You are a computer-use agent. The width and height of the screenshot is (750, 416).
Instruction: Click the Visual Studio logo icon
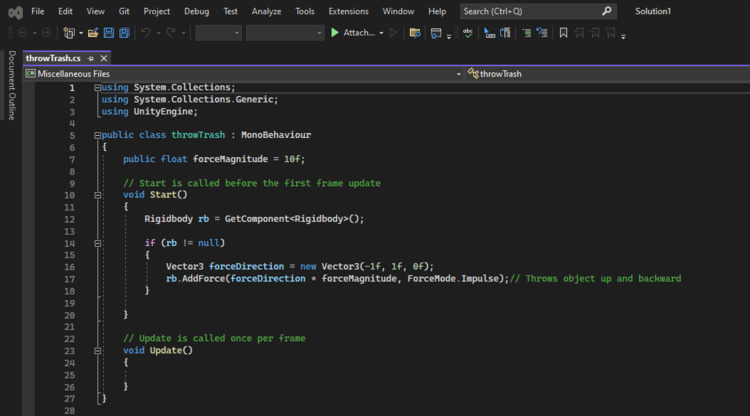[15, 12]
